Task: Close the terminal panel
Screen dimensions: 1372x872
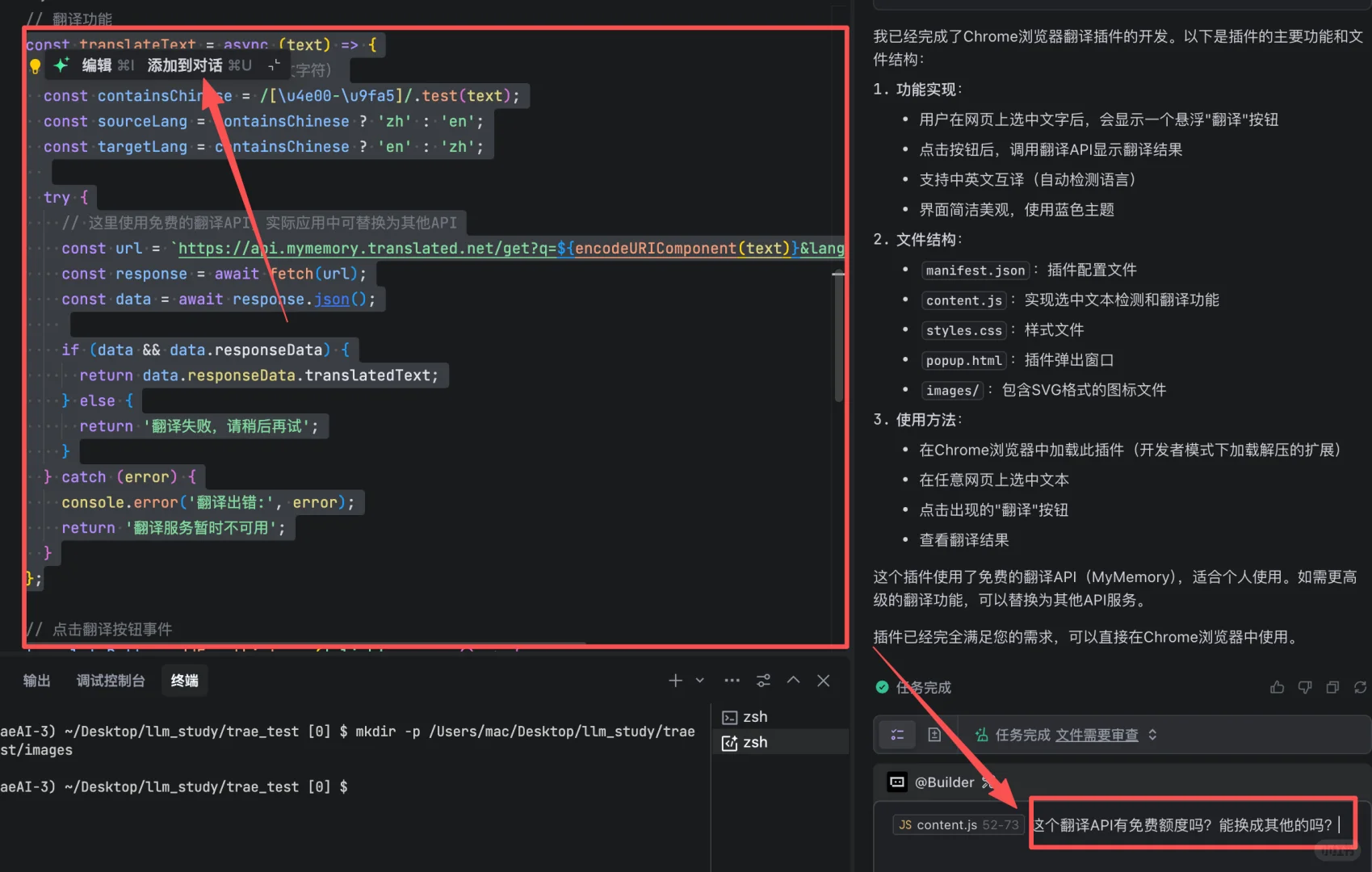Action: [x=824, y=681]
